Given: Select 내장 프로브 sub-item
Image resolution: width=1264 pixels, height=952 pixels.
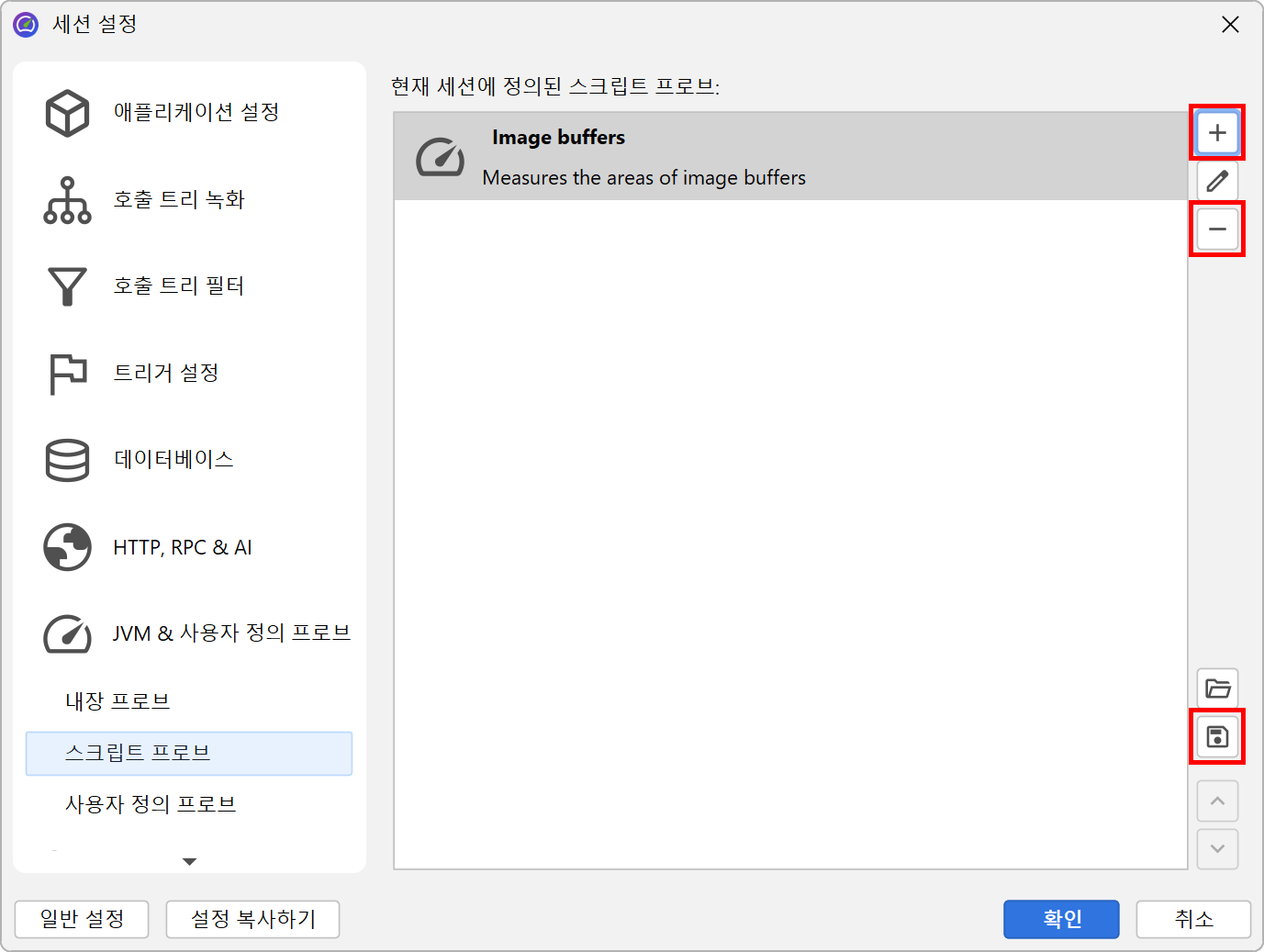Looking at the screenshot, I should (117, 701).
